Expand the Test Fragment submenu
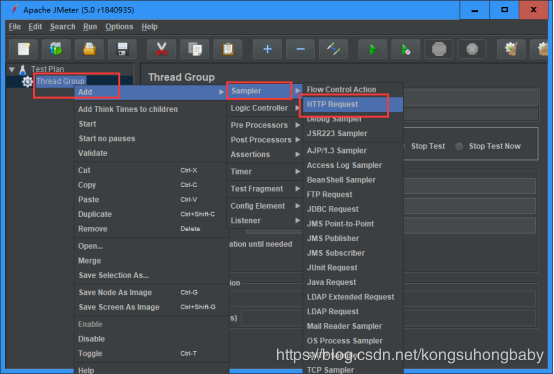This screenshot has width=554, height=374. point(265,189)
